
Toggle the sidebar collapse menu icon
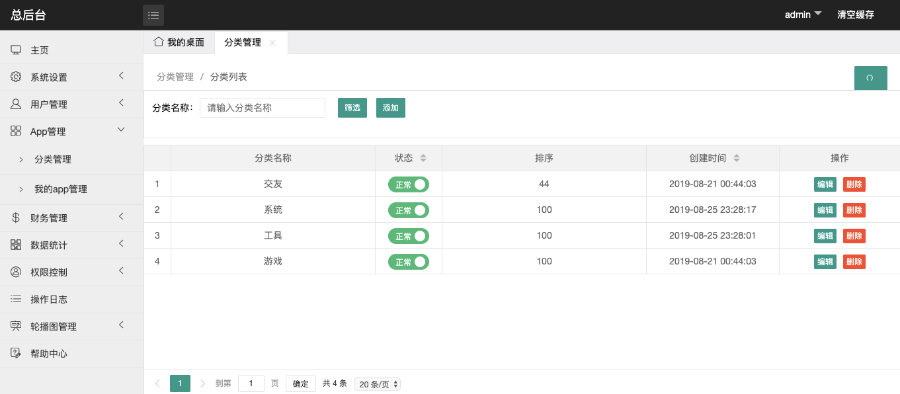pyautogui.click(x=153, y=16)
